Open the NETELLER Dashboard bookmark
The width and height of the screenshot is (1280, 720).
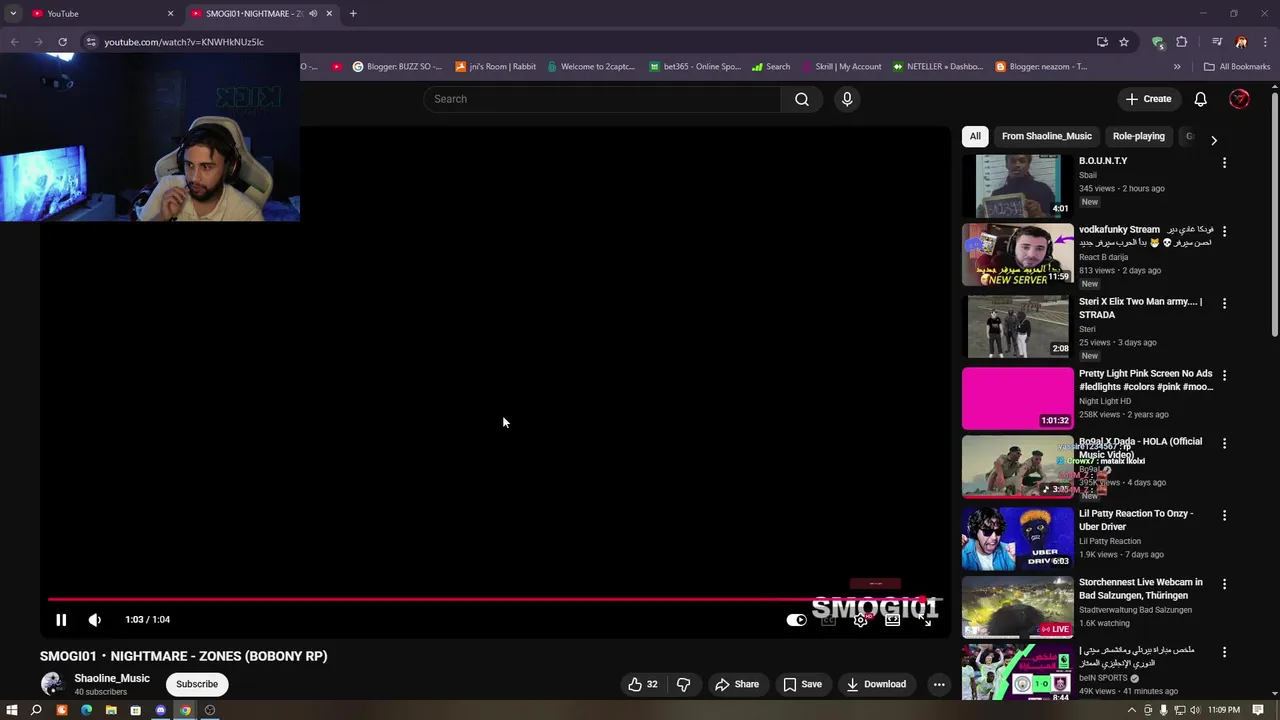[x=938, y=67]
